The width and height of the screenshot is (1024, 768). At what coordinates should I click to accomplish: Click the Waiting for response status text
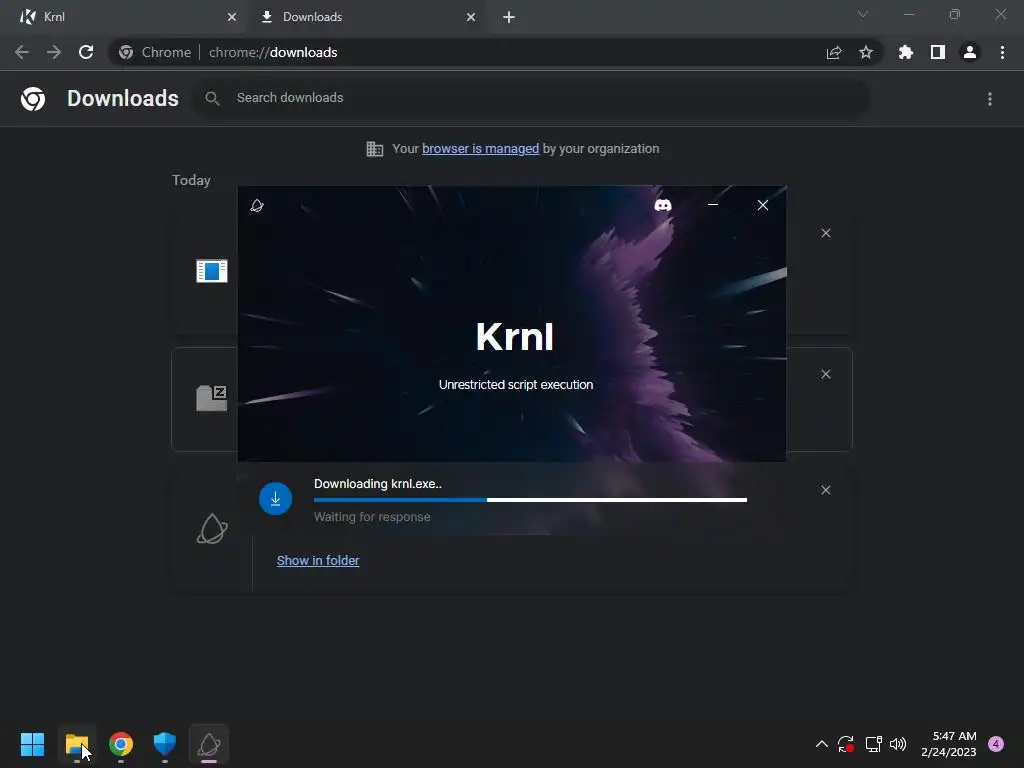372,517
